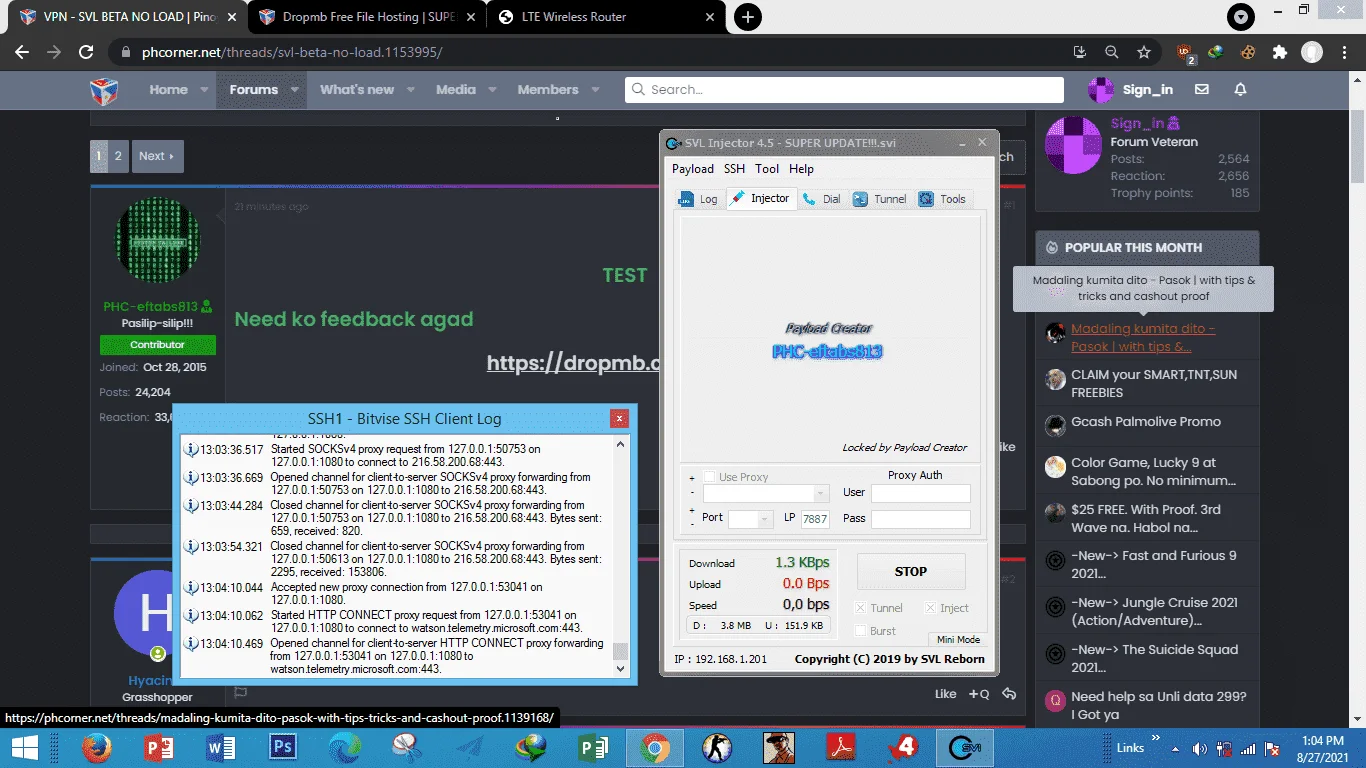This screenshot has height=768, width=1366.
Task: Go to page 2 of the thread
Action: (118, 156)
